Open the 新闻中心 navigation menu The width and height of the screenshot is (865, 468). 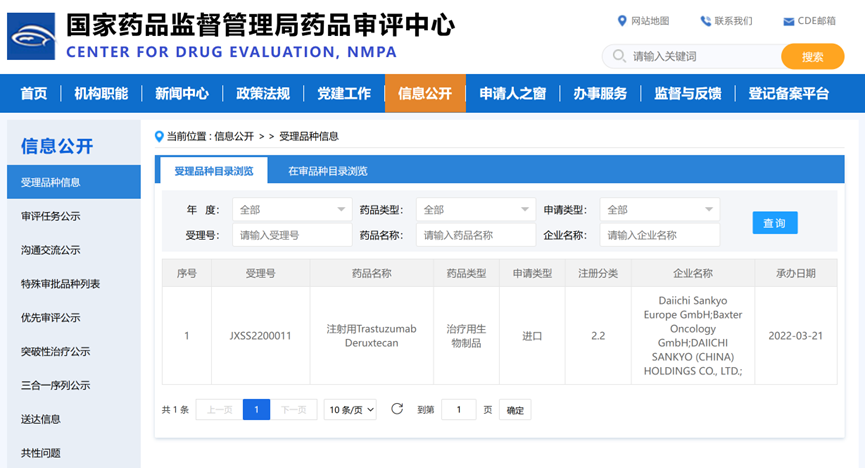[x=182, y=94]
